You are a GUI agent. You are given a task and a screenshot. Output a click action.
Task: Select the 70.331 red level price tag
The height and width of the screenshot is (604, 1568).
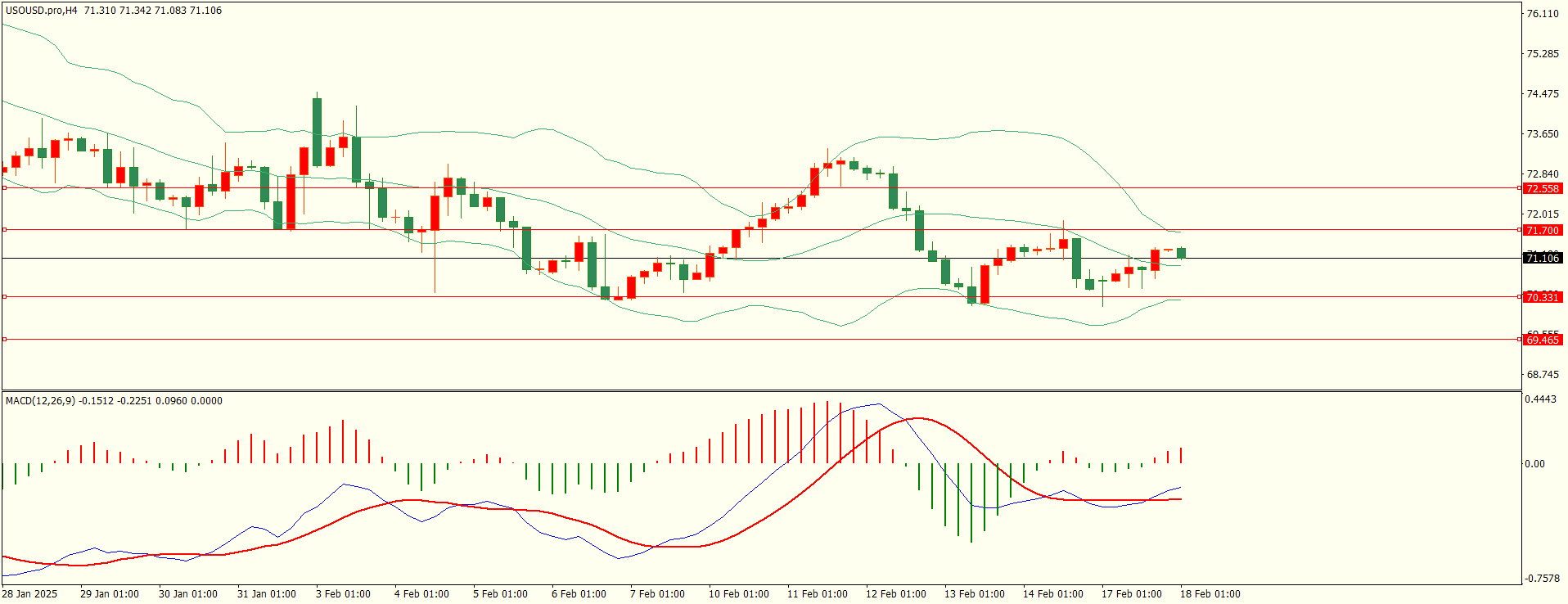1543,297
